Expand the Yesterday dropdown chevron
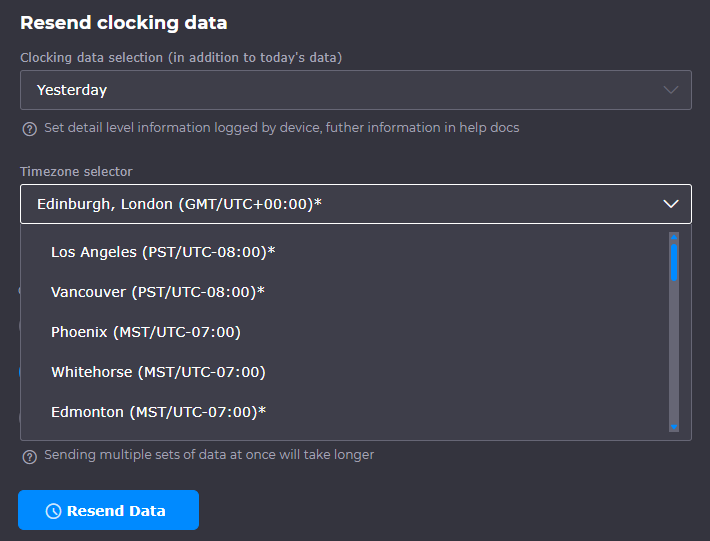 tap(671, 90)
